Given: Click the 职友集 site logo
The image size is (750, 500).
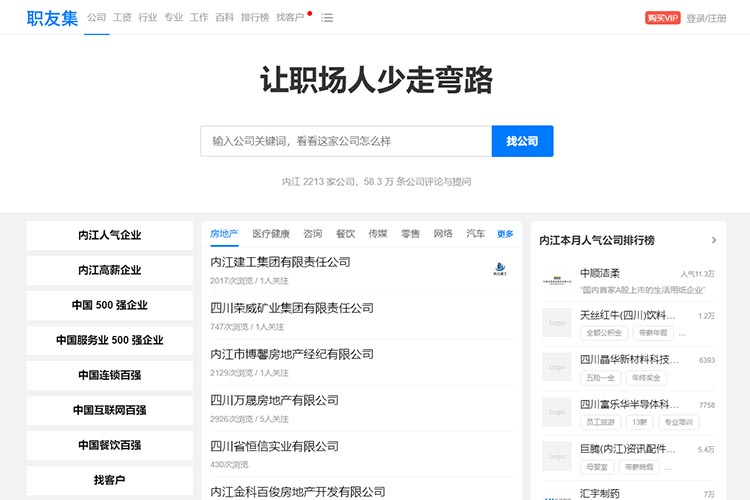Looking at the screenshot, I should pos(51,18).
